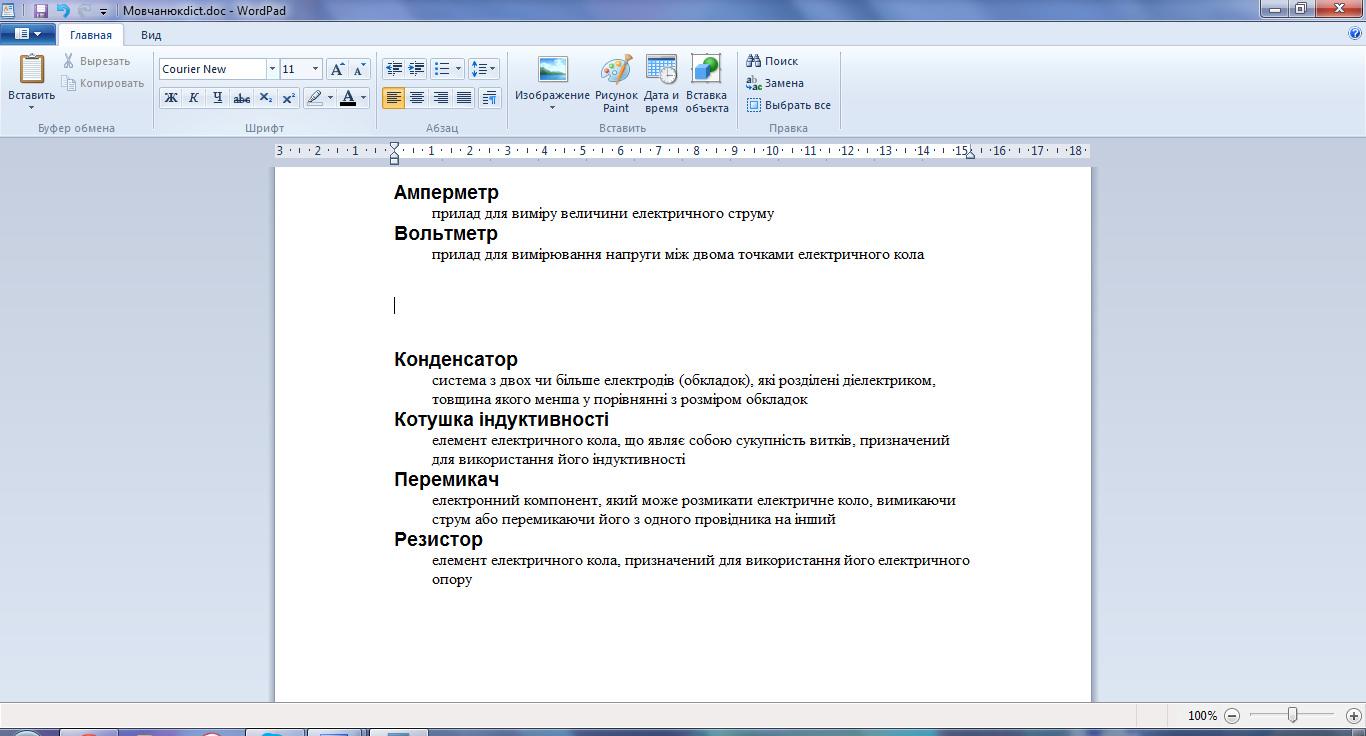The image size is (1366, 736).
Task: Click the Поиск find button
Action: click(773, 61)
